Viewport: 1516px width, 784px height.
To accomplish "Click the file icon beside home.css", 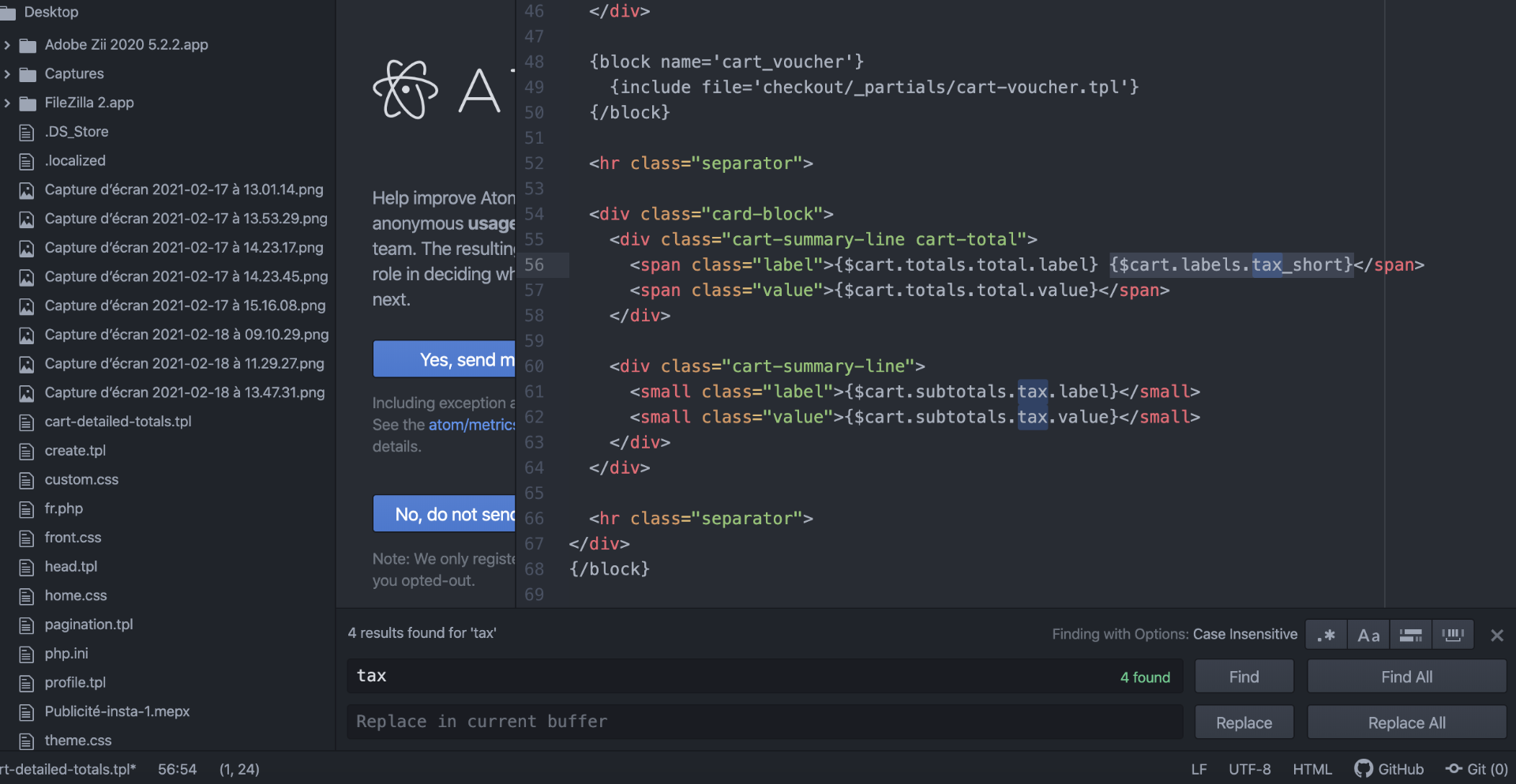I will [x=27, y=596].
